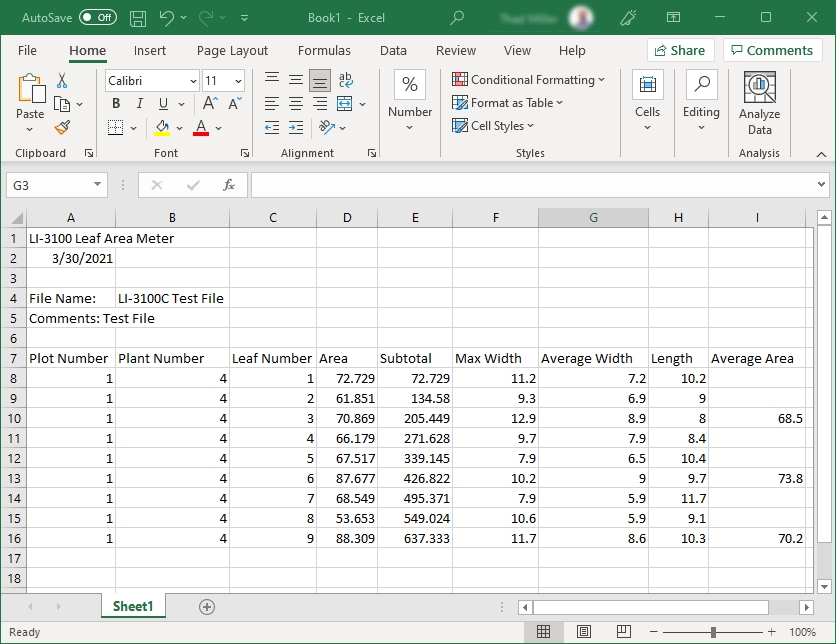Click the Insert Function fx icon
836x644 pixels.
[x=229, y=185]
